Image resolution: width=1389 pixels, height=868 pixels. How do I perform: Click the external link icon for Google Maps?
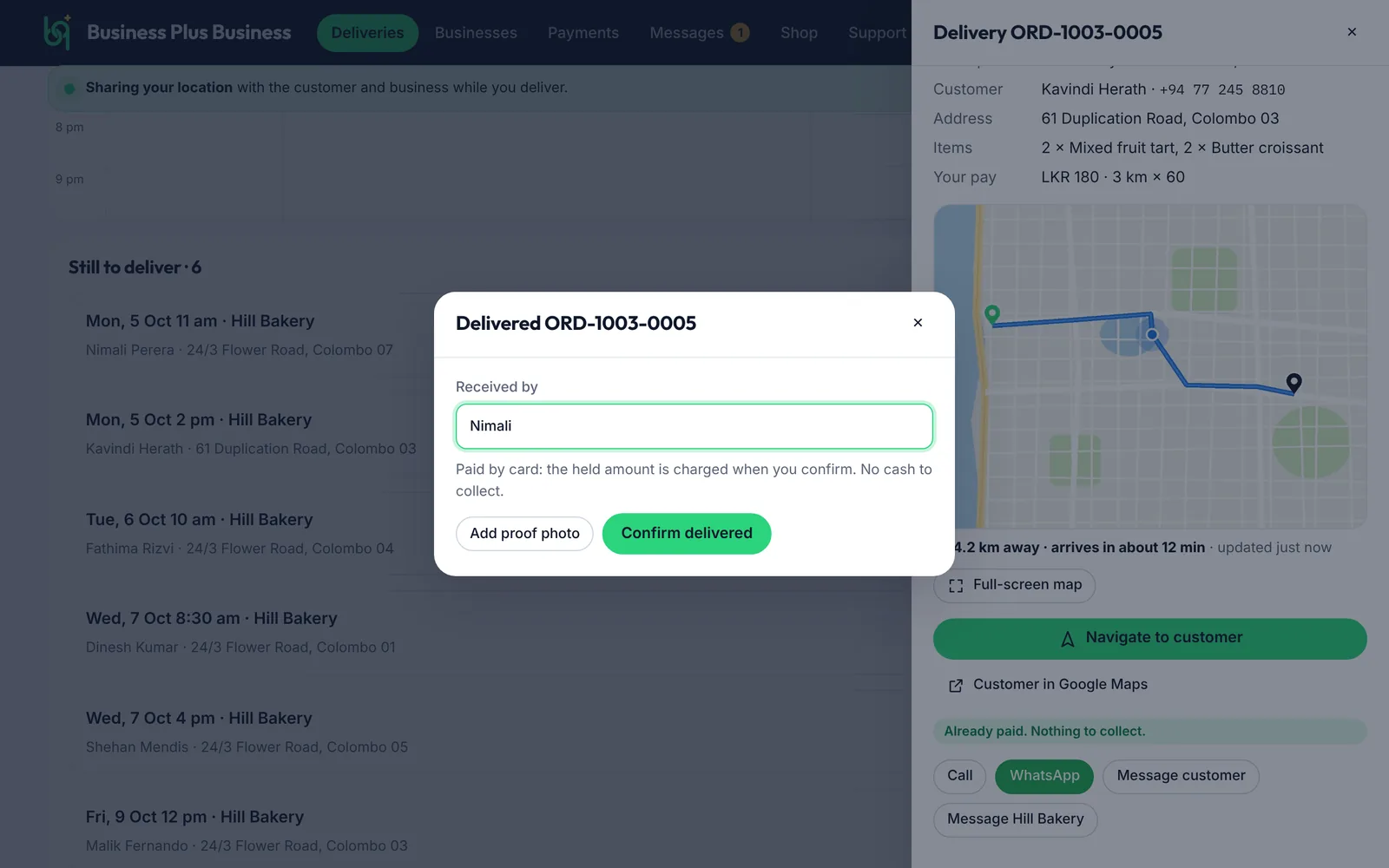[x=956, y=686]
